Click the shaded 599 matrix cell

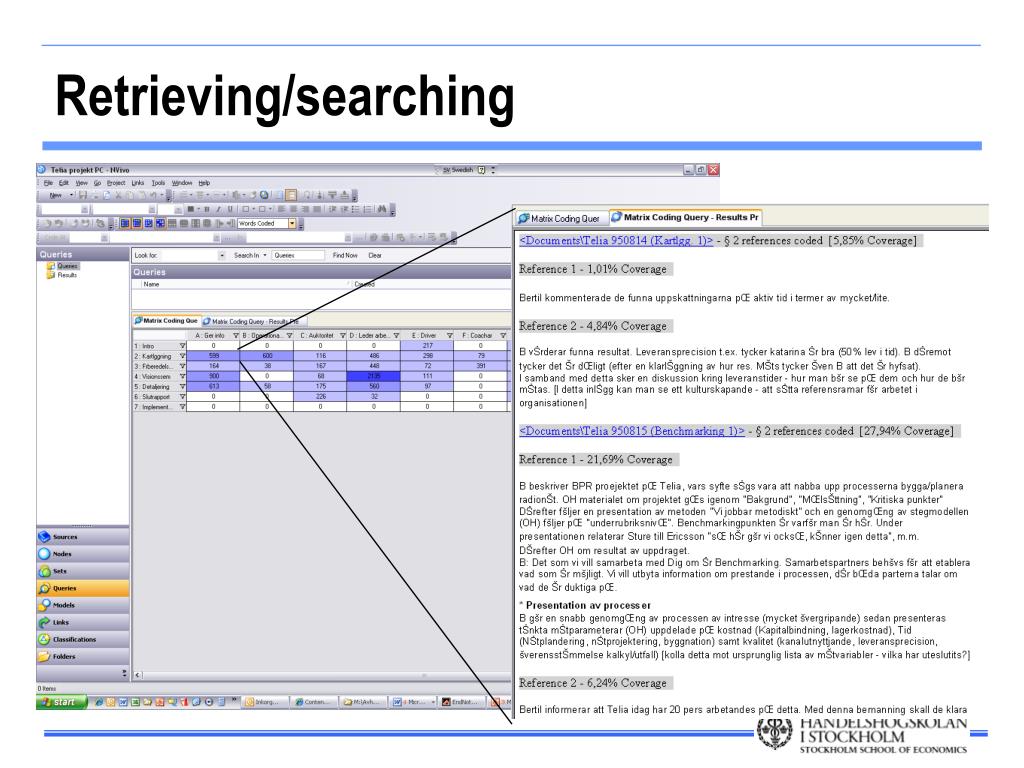click(x=214, y=356)
